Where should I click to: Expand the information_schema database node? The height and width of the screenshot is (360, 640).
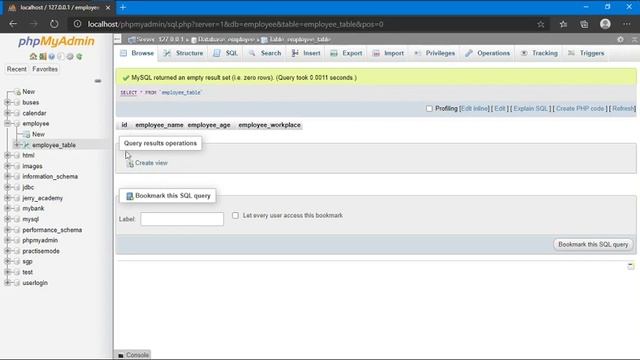click(7, 176)
